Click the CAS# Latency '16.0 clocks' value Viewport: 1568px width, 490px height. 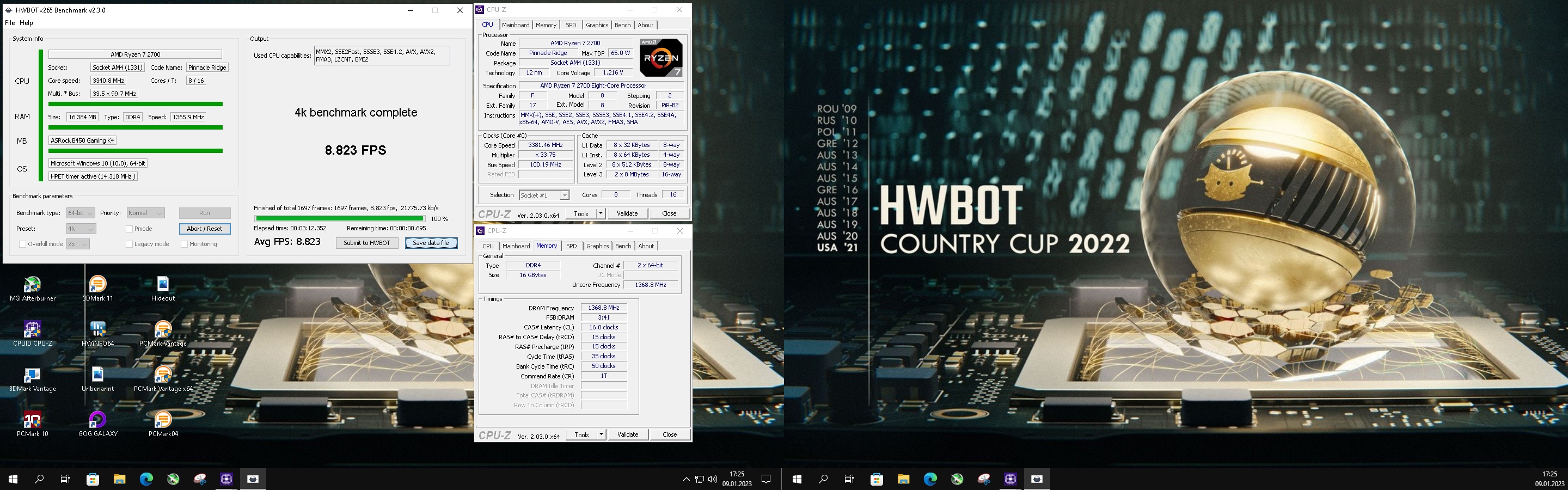[603, 327]
